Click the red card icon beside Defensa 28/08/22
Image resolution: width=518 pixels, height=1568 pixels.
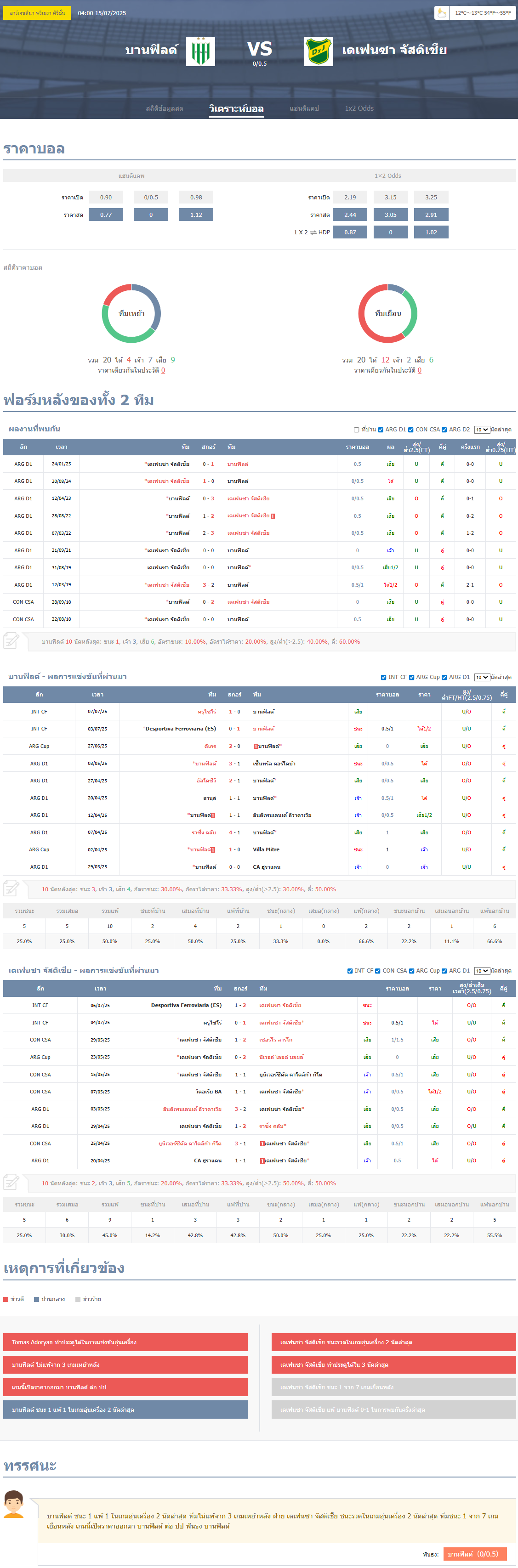coord(273,516)
